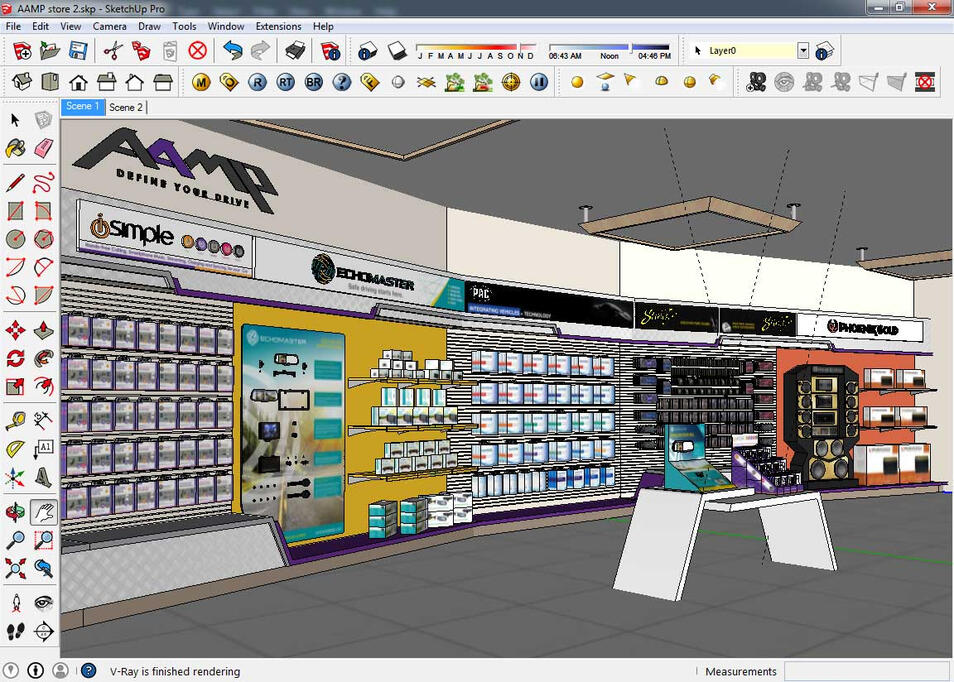Toggle shadows display icon
This screenshot has height=682, width=954.
point(396,50)
